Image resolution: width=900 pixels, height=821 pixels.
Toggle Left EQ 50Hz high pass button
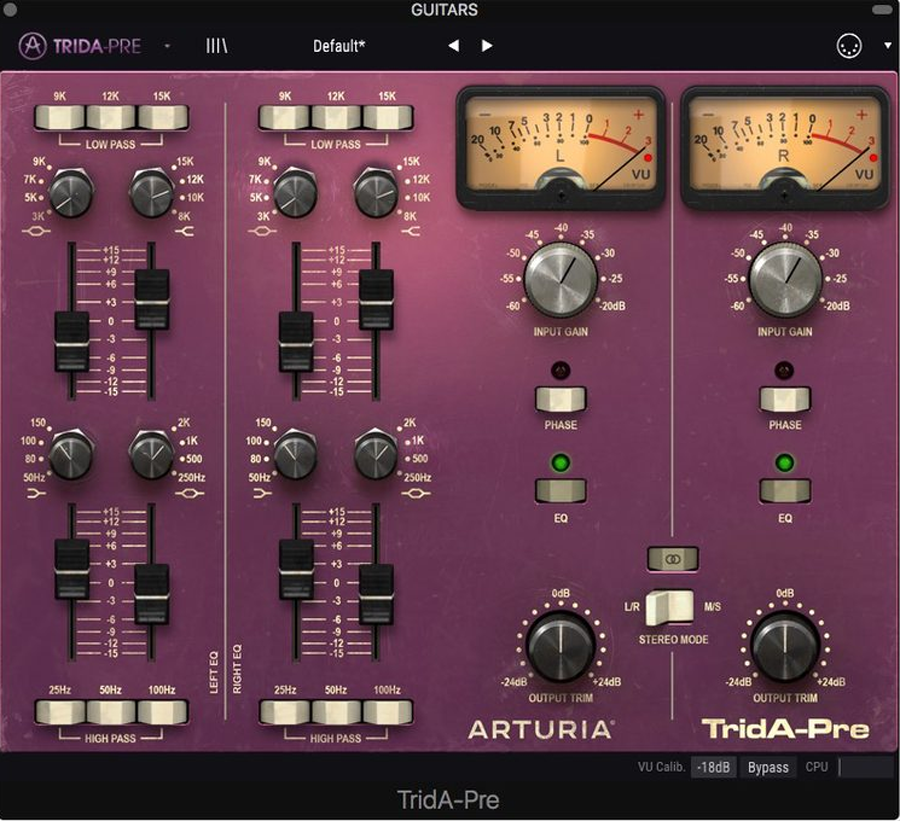(111, 712)
